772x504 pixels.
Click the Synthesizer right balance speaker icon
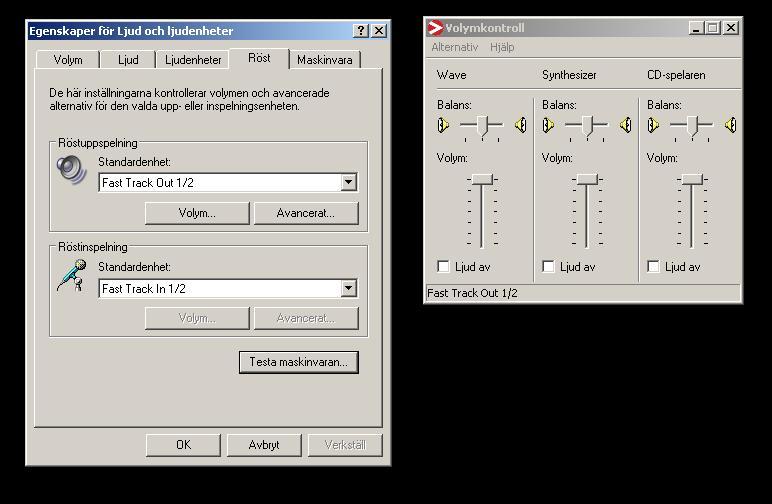point(626,125)
